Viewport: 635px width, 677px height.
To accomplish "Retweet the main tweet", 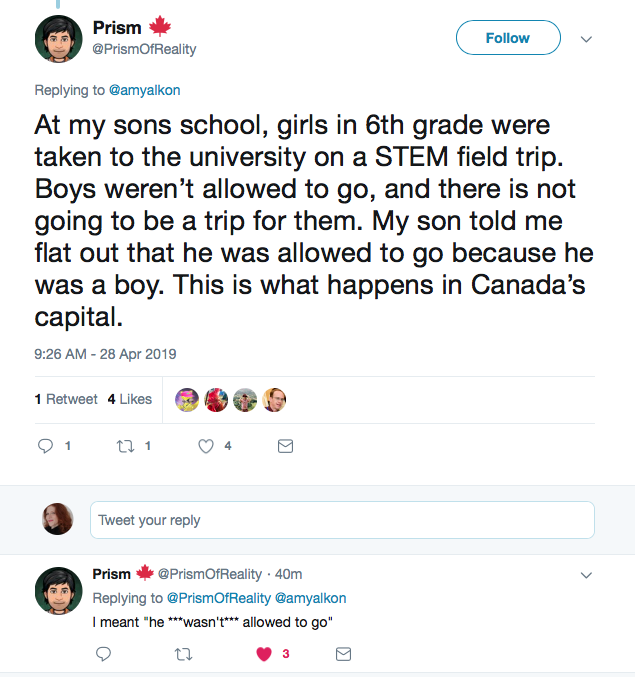I will [127, 447].
